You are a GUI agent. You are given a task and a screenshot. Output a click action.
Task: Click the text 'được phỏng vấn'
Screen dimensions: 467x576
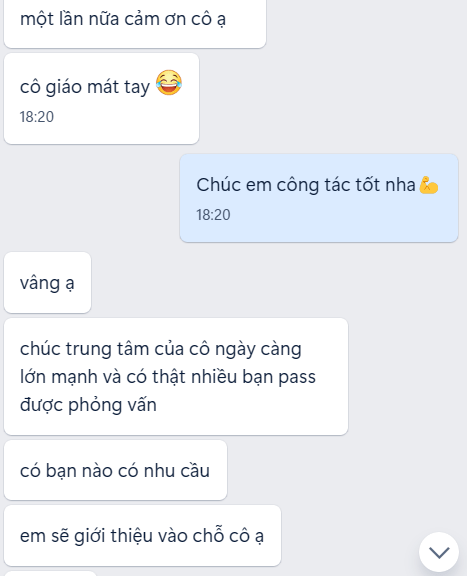88,405
